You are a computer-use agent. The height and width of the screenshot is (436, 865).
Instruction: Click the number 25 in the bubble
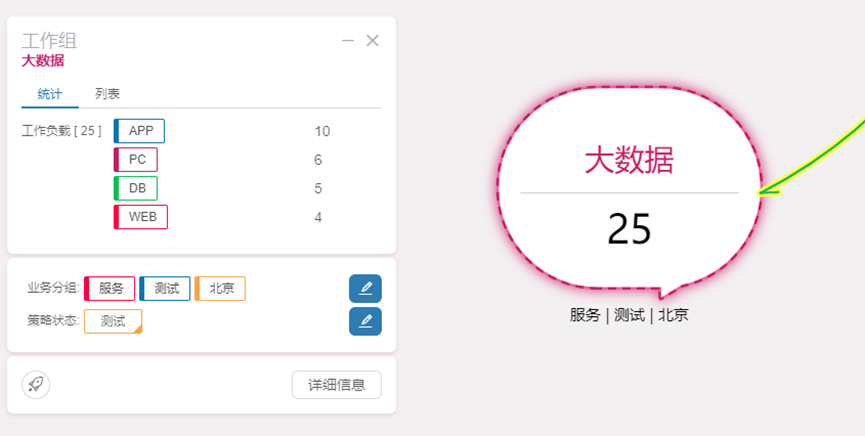click(629, 229)
